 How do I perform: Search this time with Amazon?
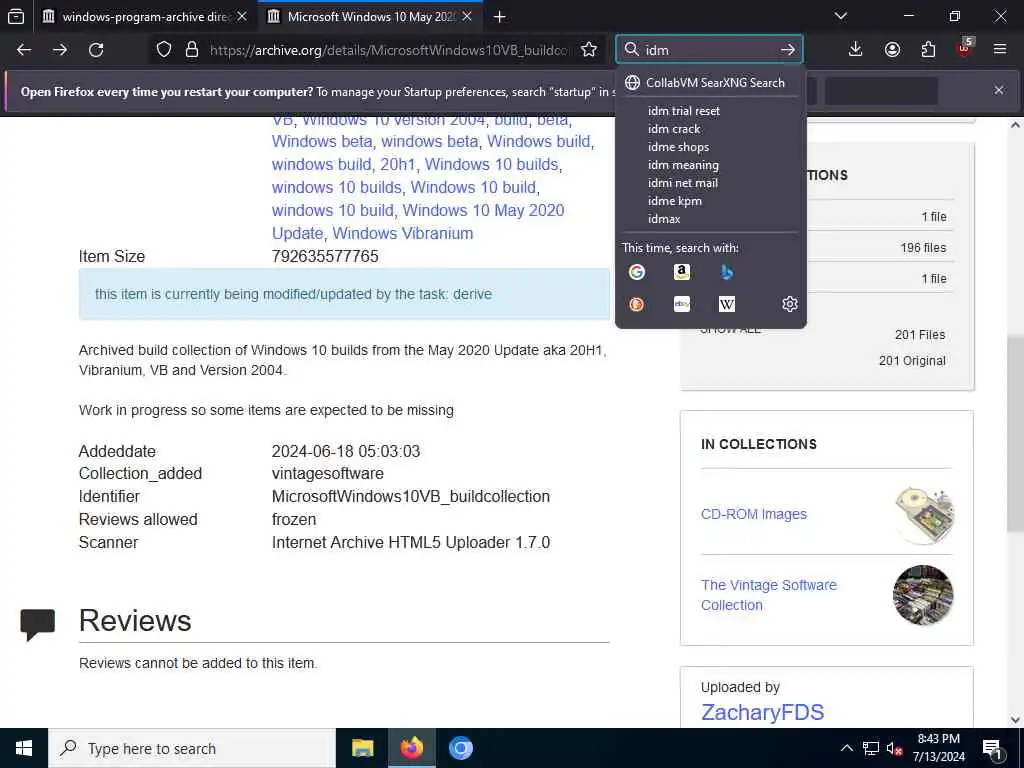pyautogui.click(x=682, y=272)
